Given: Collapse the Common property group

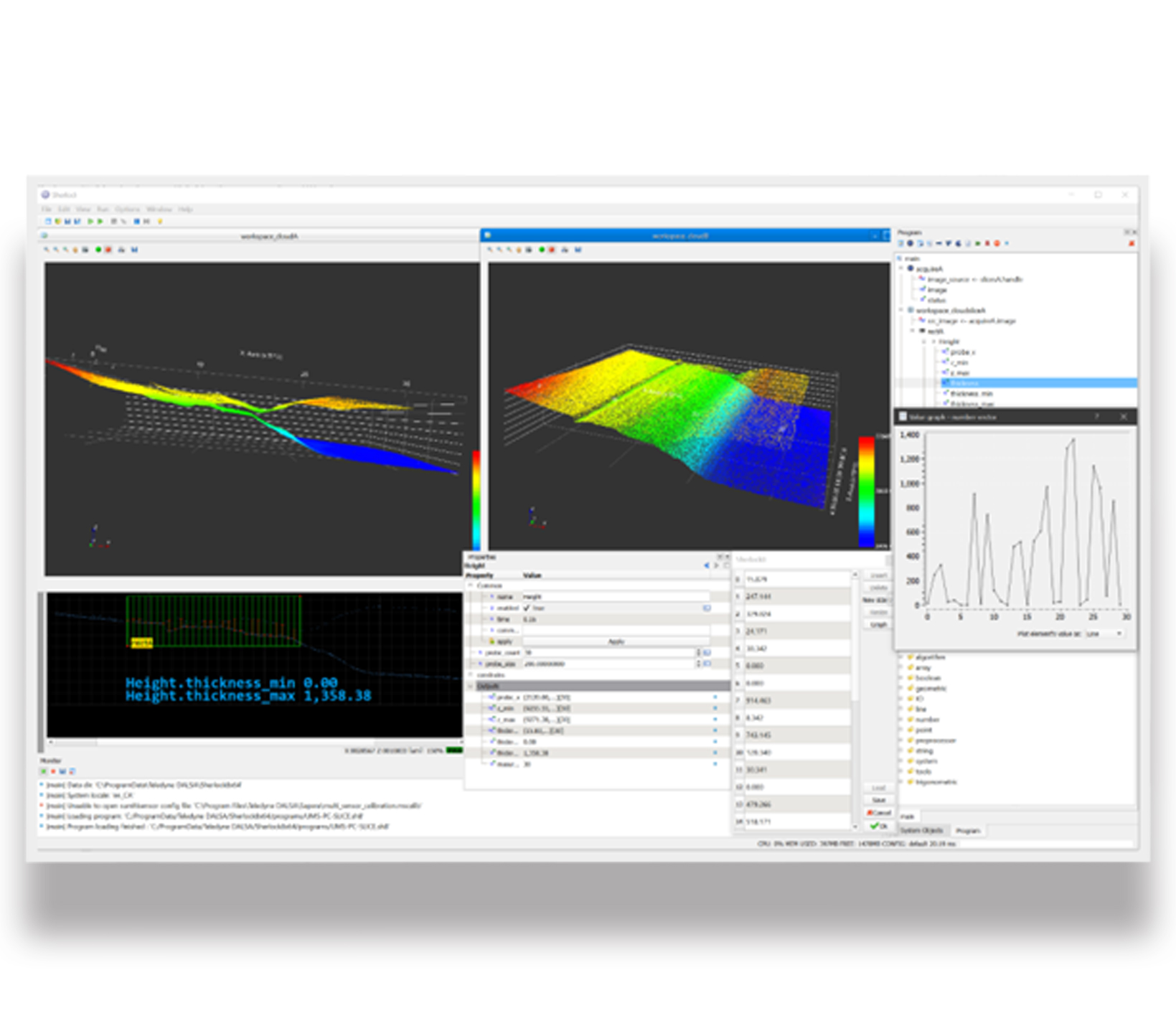Looking at the screenshot, I should click(x=471, y=585).
